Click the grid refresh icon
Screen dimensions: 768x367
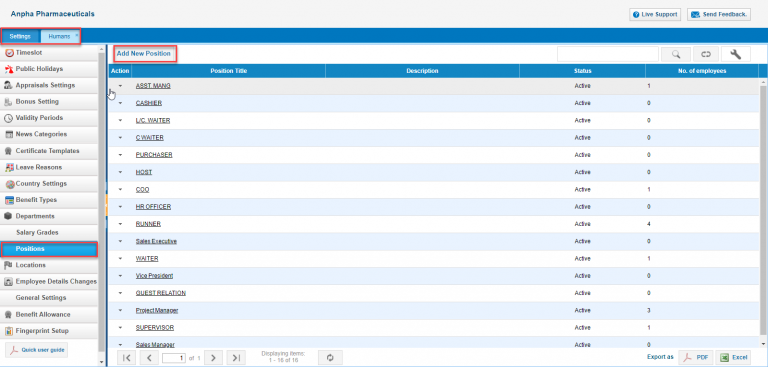pyautogui.click(x=330, y=358)
